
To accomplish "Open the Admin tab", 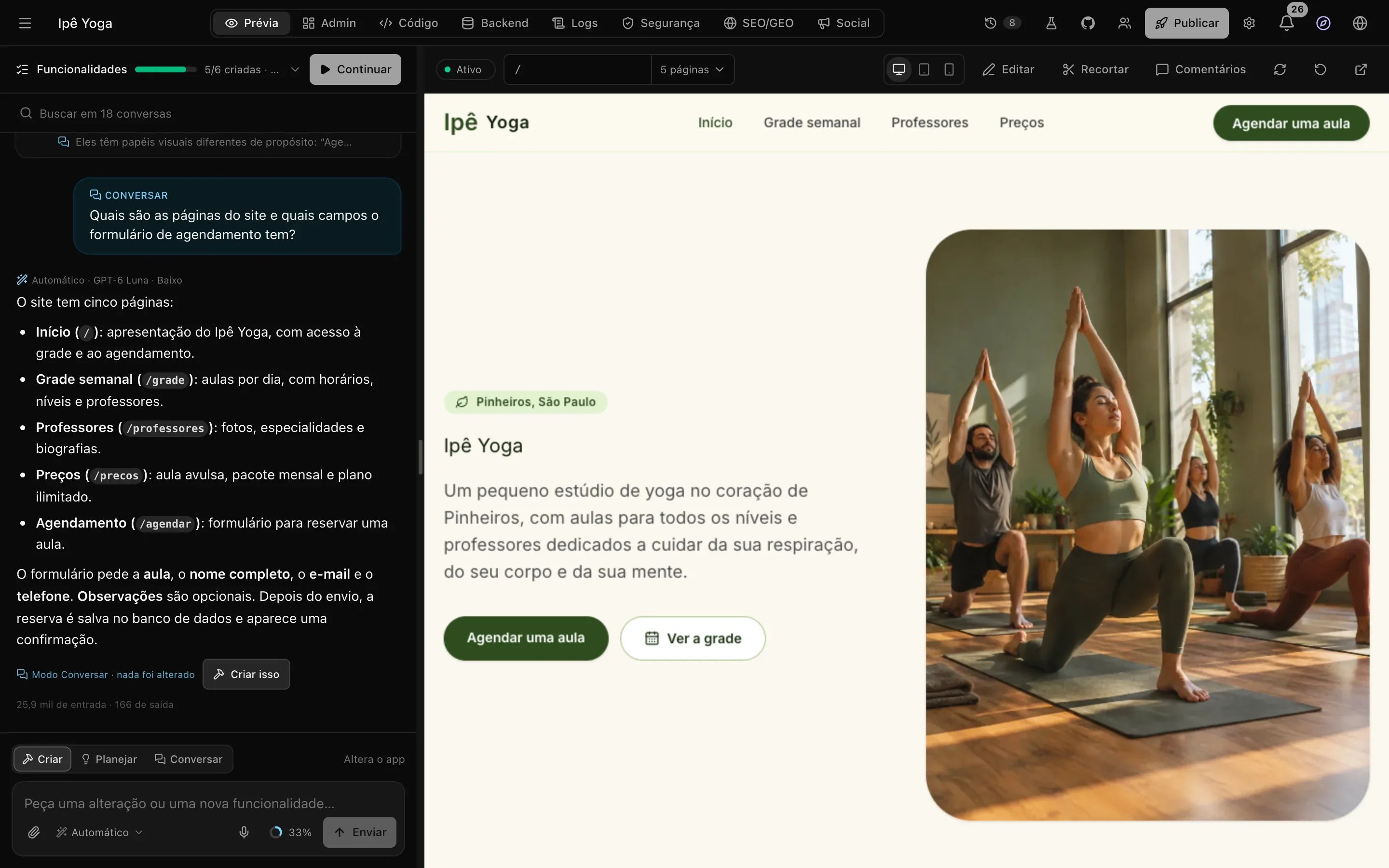I will click(329, 23).
